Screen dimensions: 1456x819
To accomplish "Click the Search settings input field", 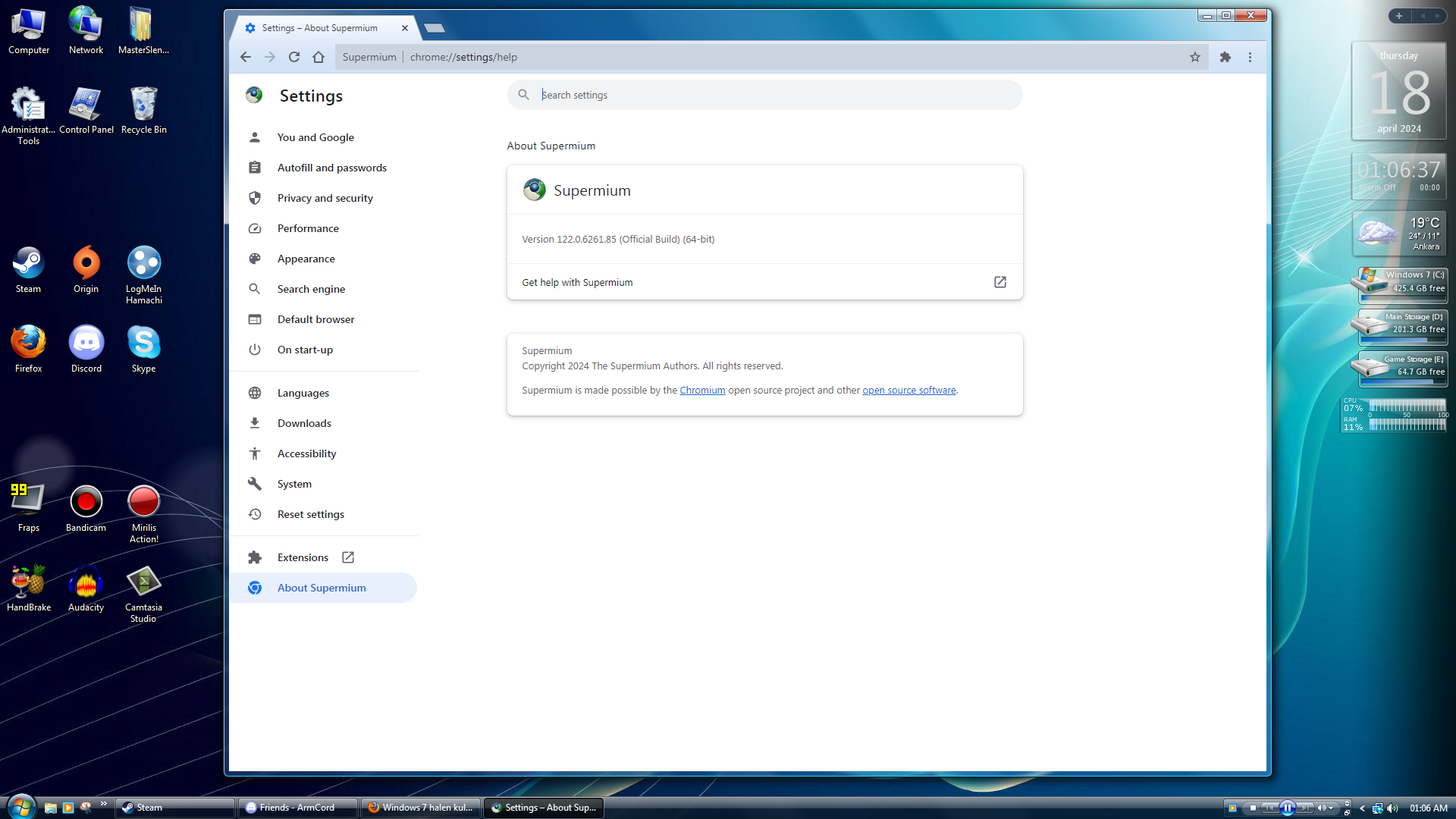I will click(766, 95).
